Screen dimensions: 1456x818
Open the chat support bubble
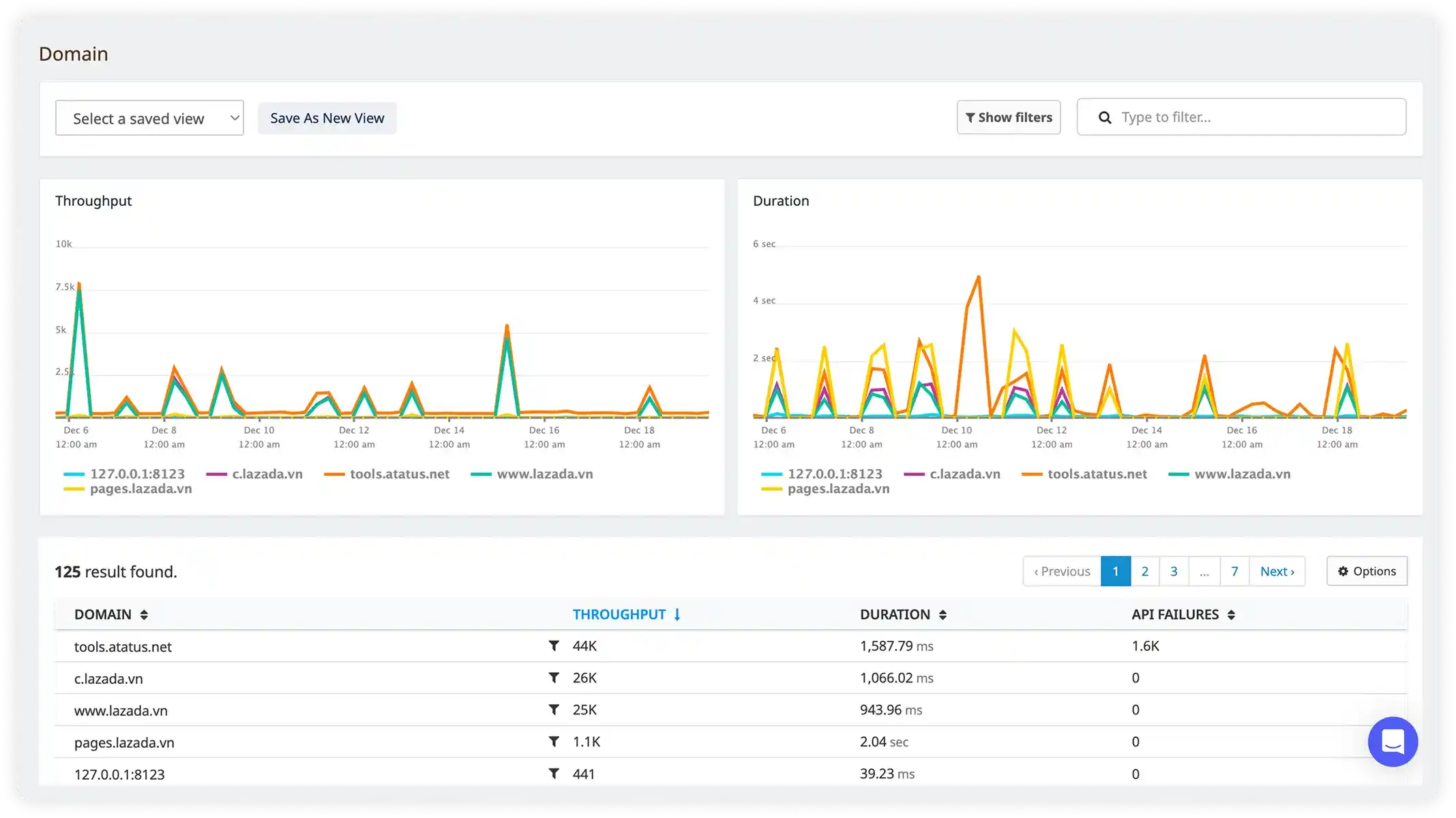[x=1392, y=742]
